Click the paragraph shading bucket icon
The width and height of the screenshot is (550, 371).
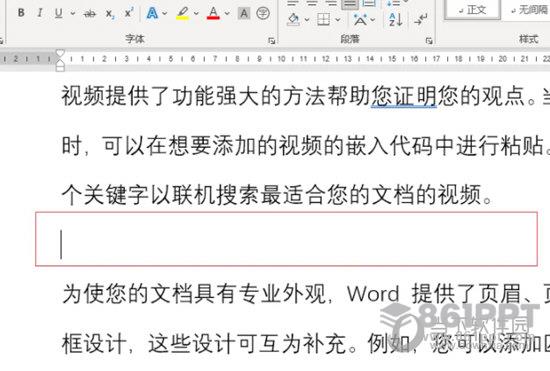pyautogui.click(x=293, y=19)
